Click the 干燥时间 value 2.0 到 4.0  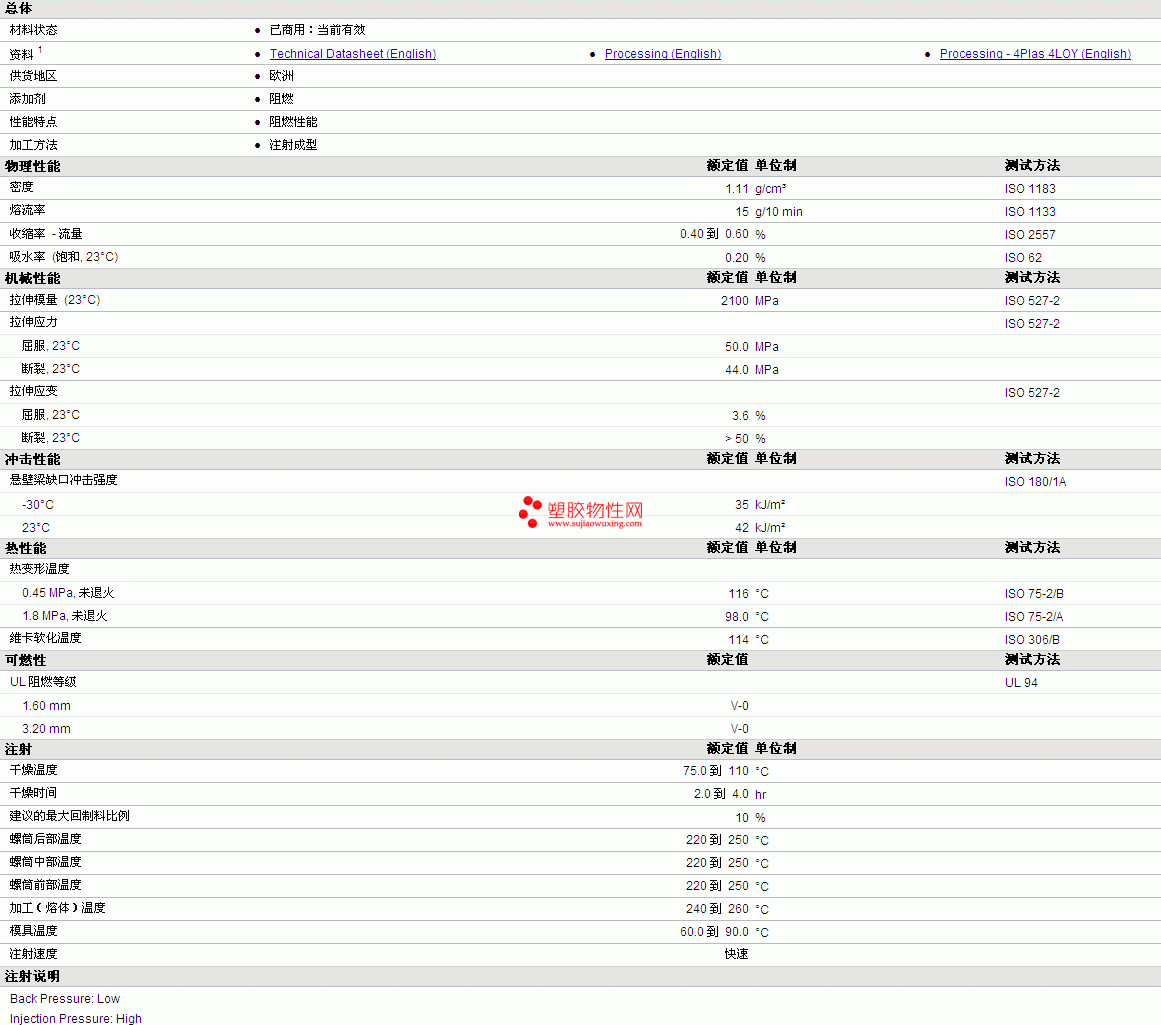tap(721, 794)
